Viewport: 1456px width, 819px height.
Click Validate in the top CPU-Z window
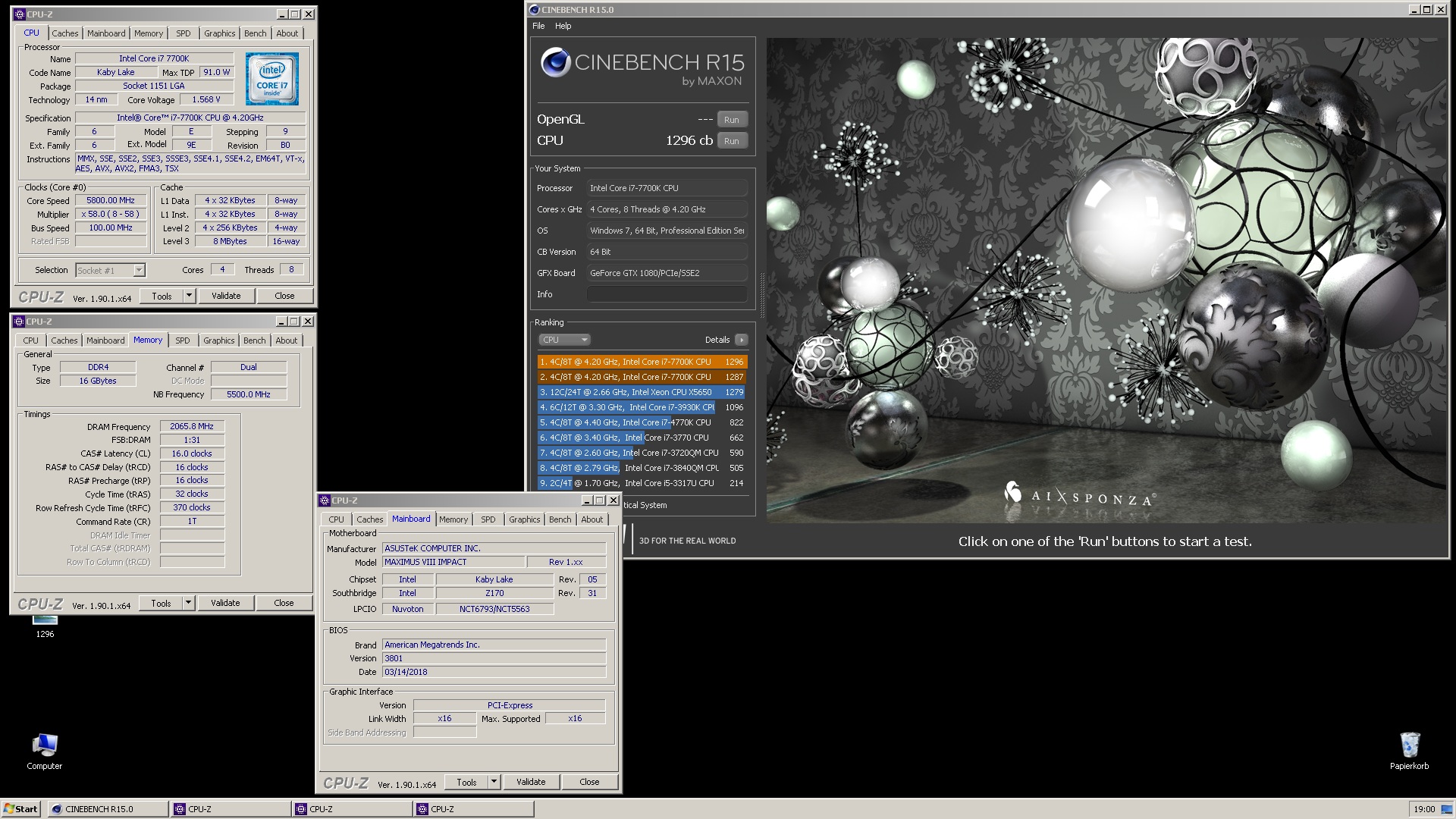[x=226, y=297]
